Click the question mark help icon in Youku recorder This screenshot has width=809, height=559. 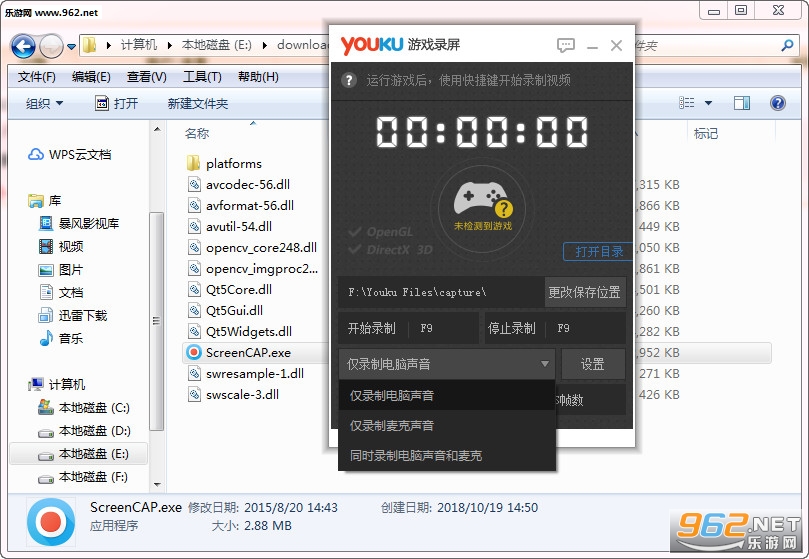pos(349,80)
